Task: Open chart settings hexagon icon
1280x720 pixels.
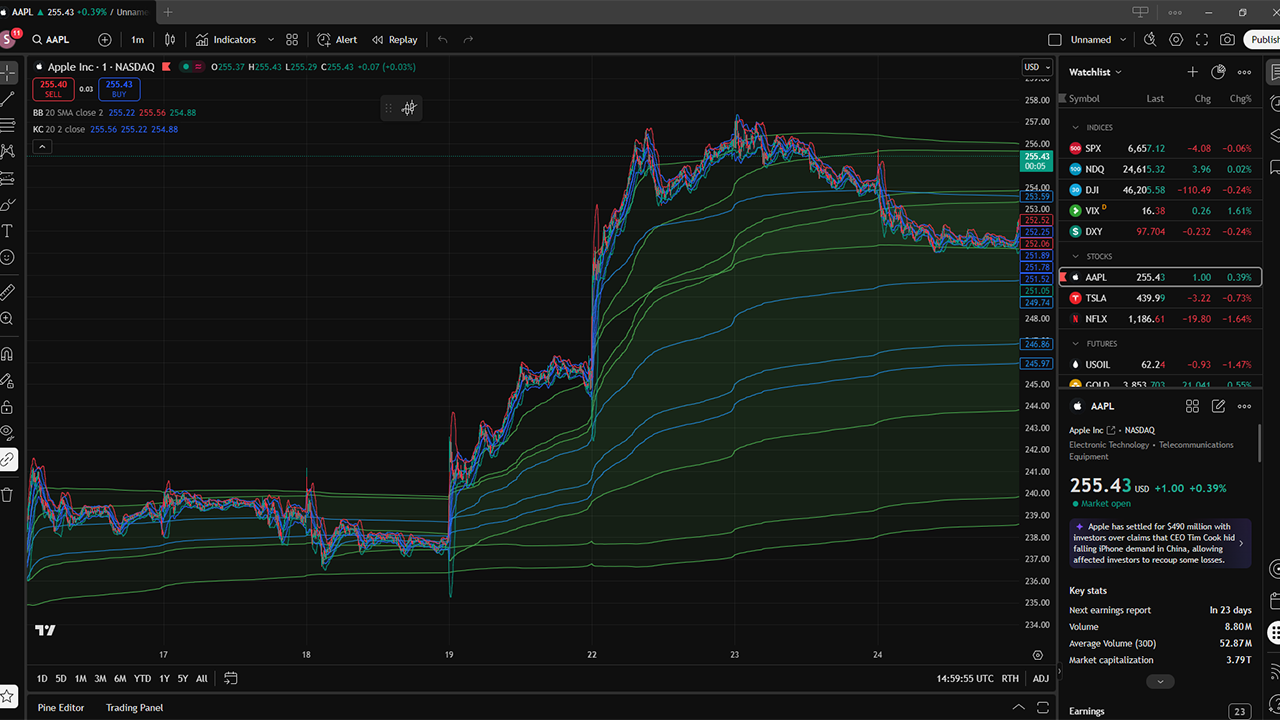Action: click(x=1176, y=40)
